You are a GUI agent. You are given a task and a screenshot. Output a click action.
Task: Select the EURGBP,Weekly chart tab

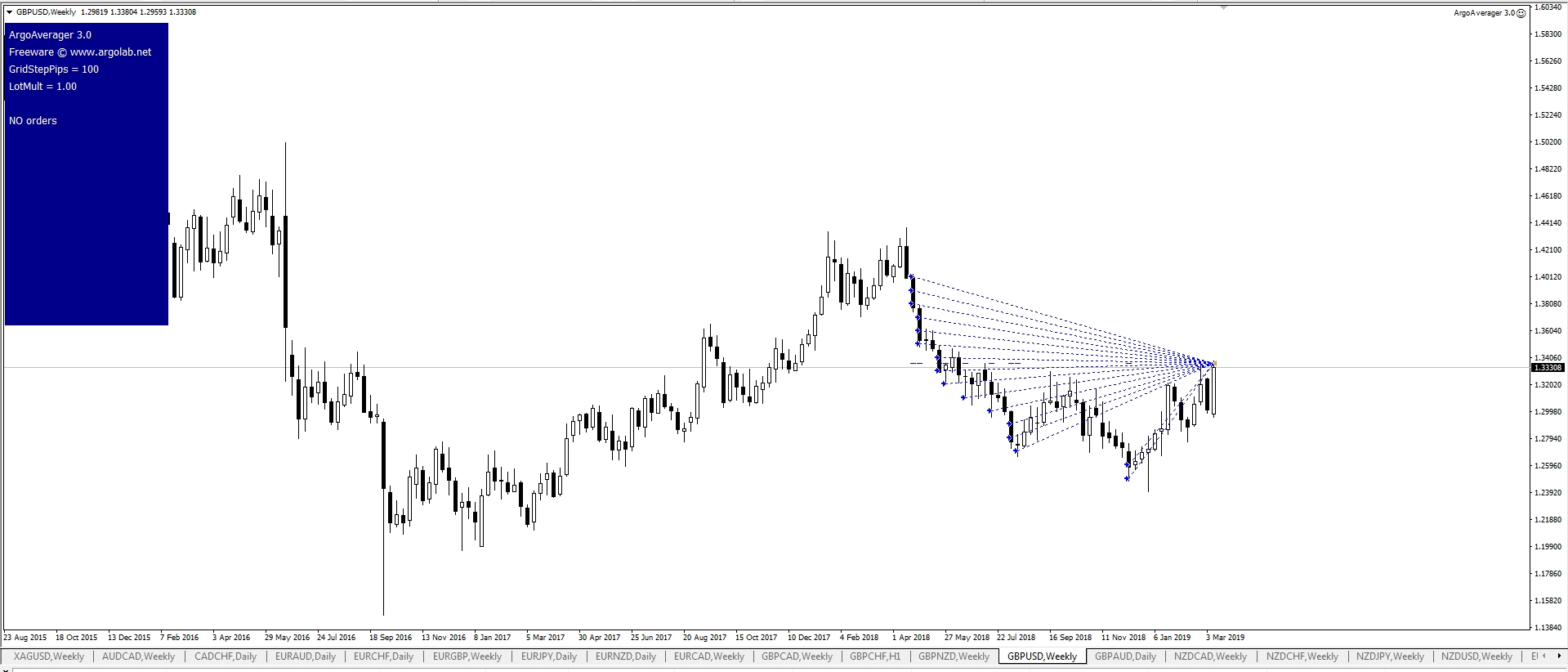[467, 656]
